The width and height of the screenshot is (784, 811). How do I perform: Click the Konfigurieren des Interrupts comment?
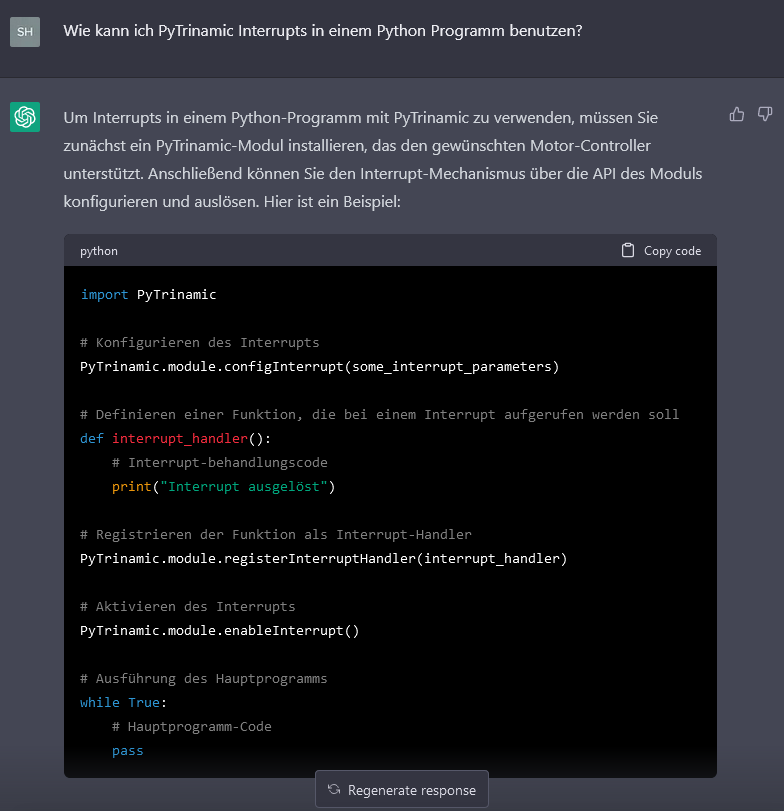tap(199, 342)
